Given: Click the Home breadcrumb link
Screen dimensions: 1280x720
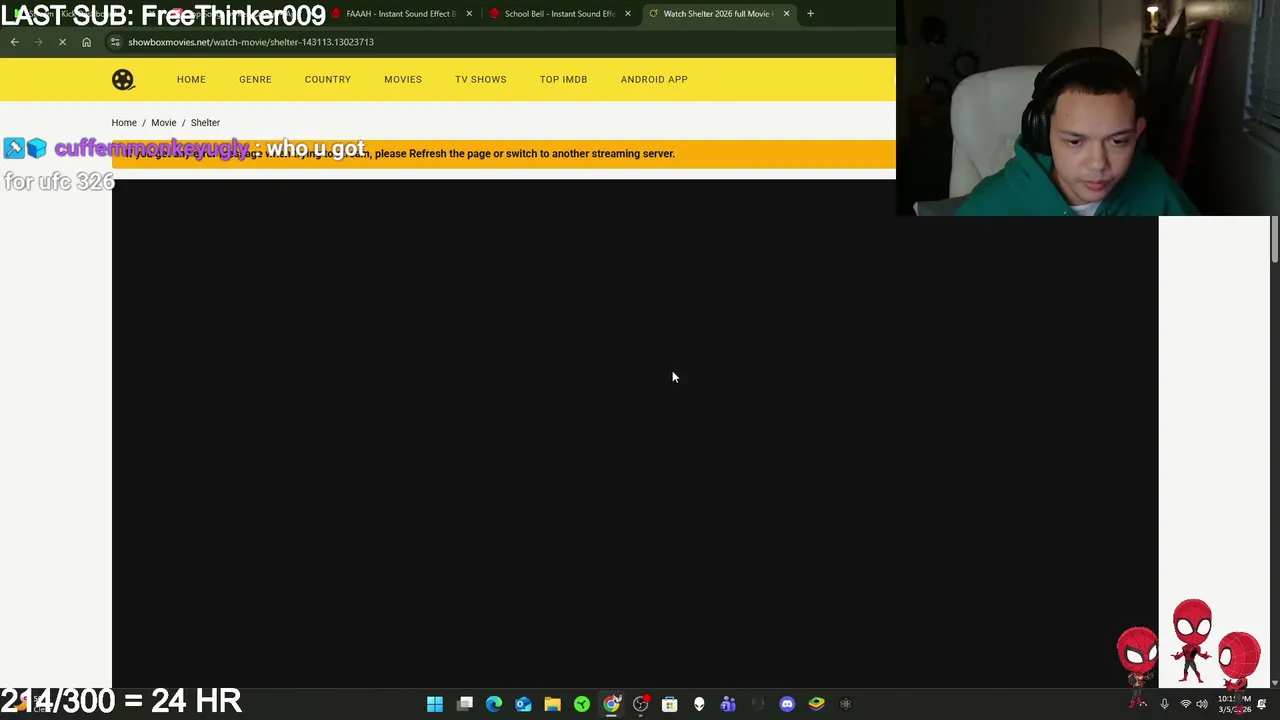Looking at the screenshot, I should (124, 123).
